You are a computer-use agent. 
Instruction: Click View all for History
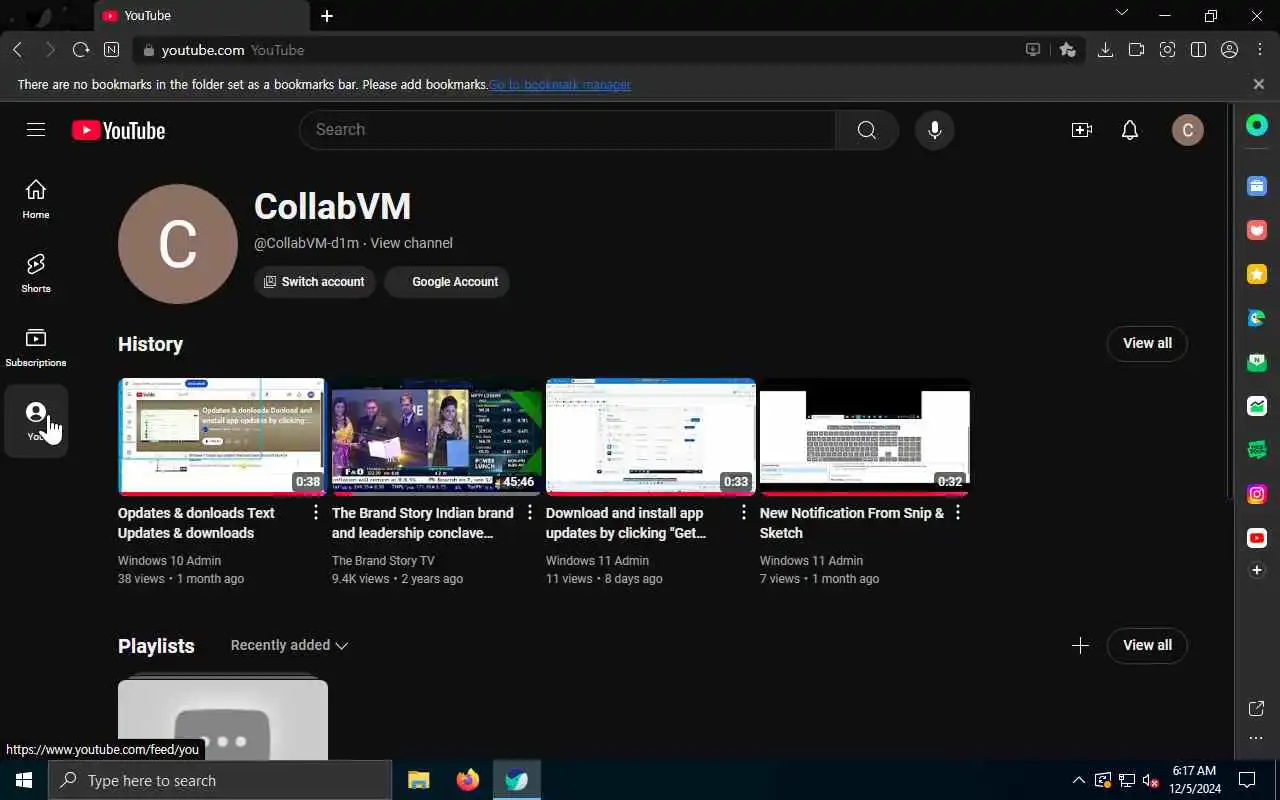point(1147,344)
